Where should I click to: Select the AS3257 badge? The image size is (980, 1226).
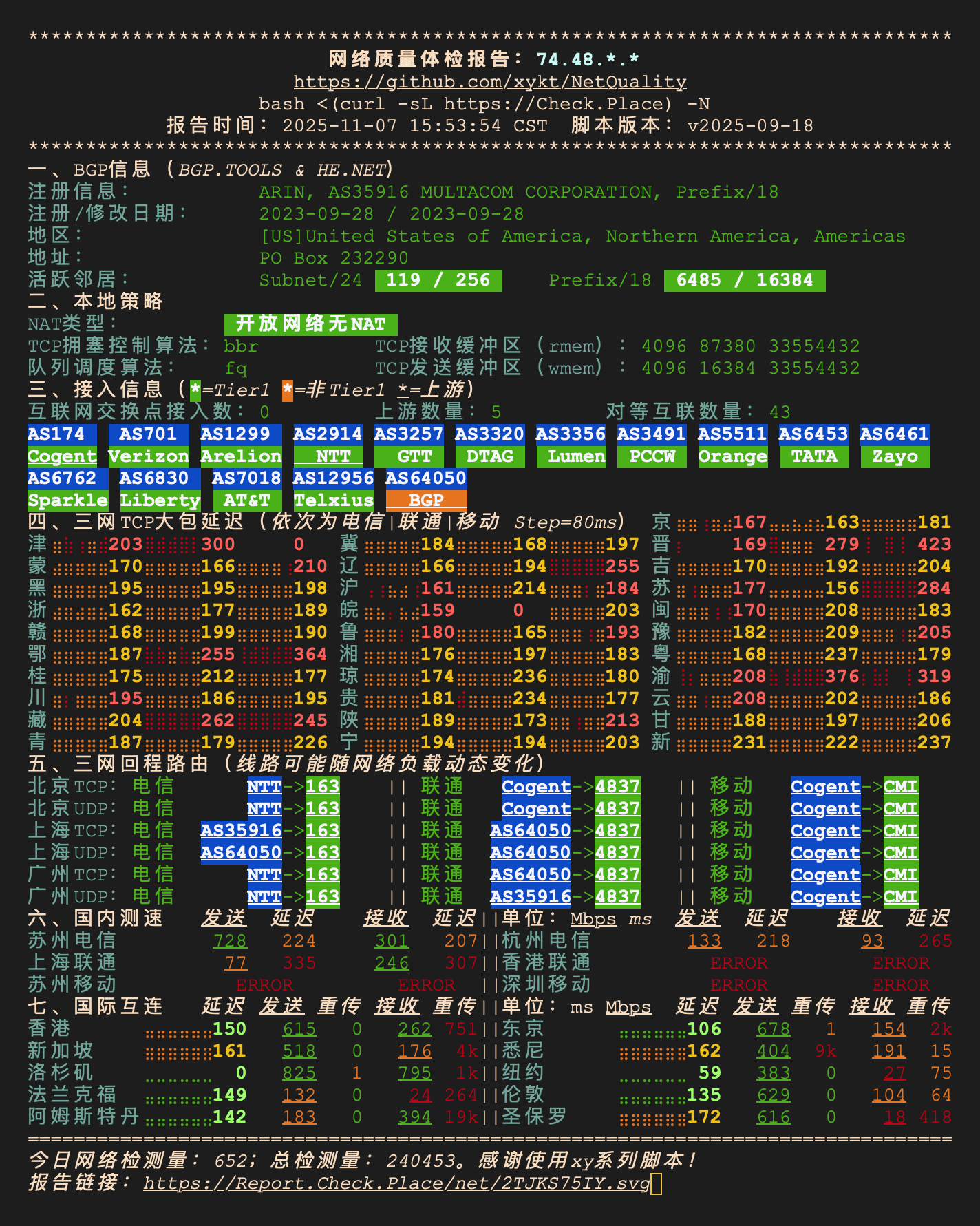tap(409, 434)
